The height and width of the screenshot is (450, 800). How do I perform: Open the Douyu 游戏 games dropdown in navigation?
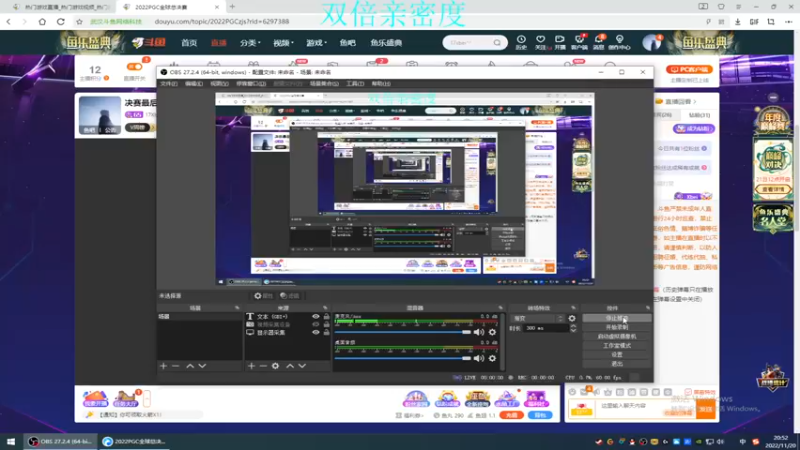[316, 43]
